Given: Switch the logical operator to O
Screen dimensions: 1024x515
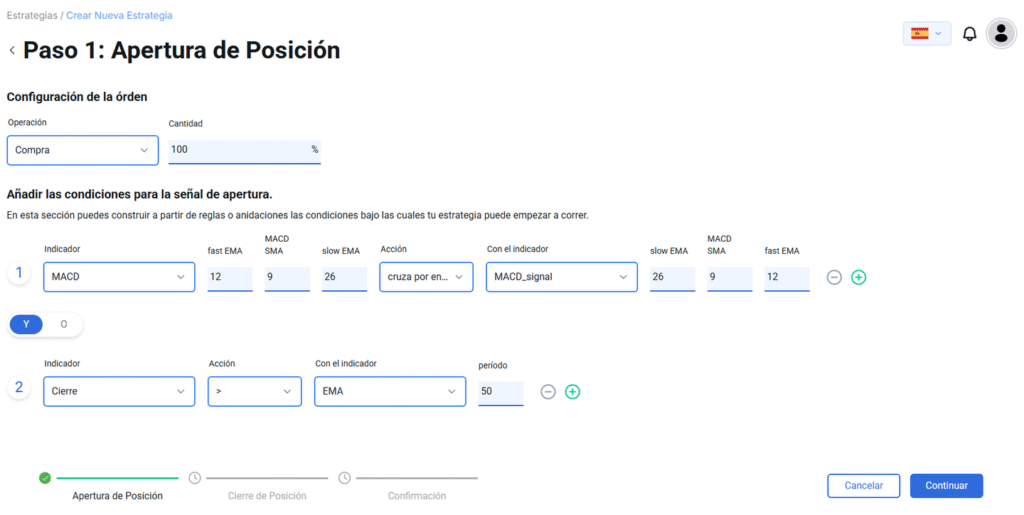Looking at the screenshot, I should coord(63,324).
